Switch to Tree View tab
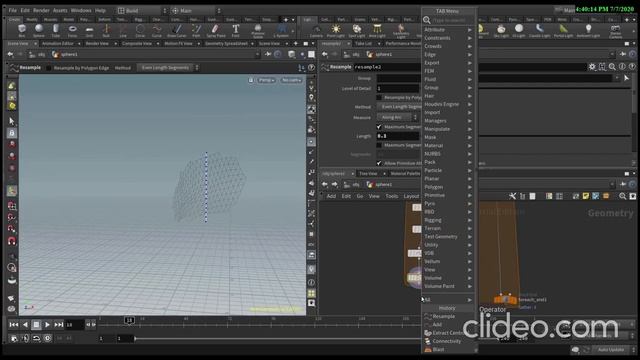 tap(368, 174)
